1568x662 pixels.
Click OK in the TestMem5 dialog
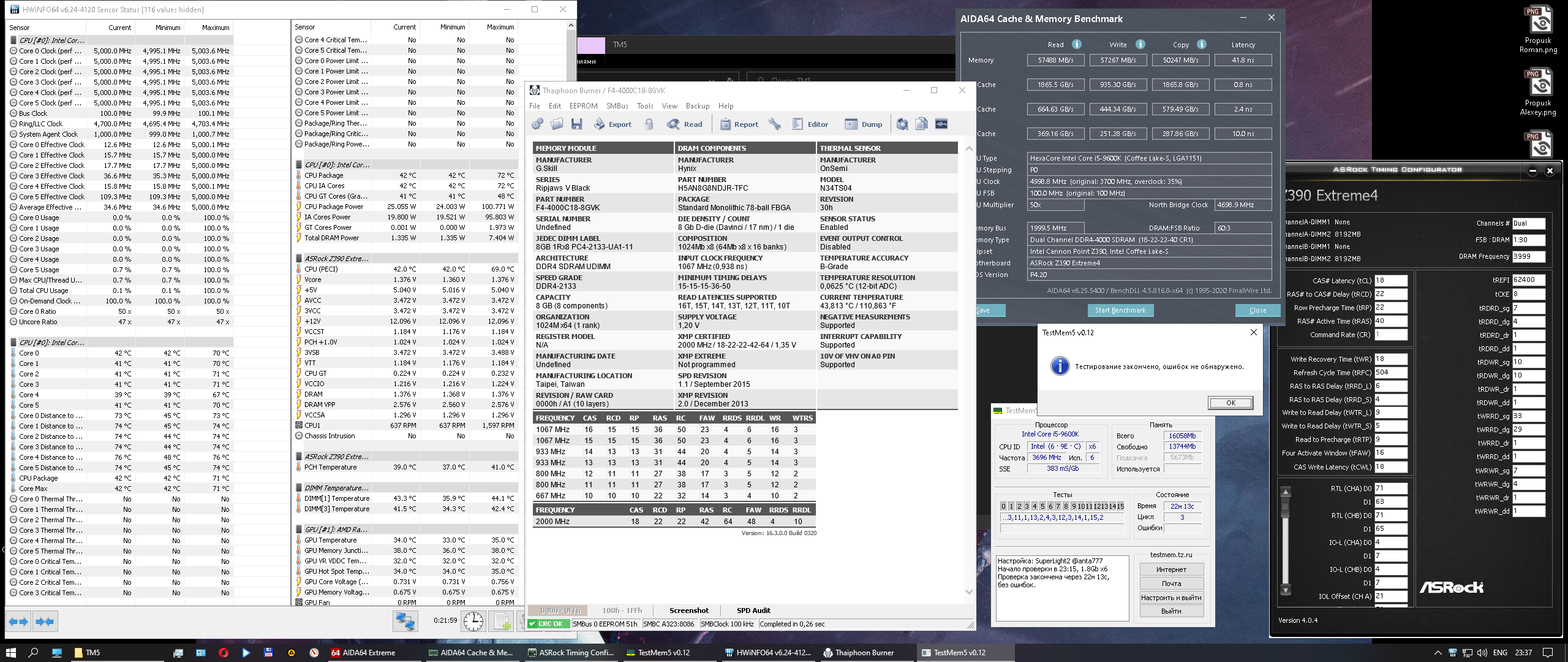1230,403
